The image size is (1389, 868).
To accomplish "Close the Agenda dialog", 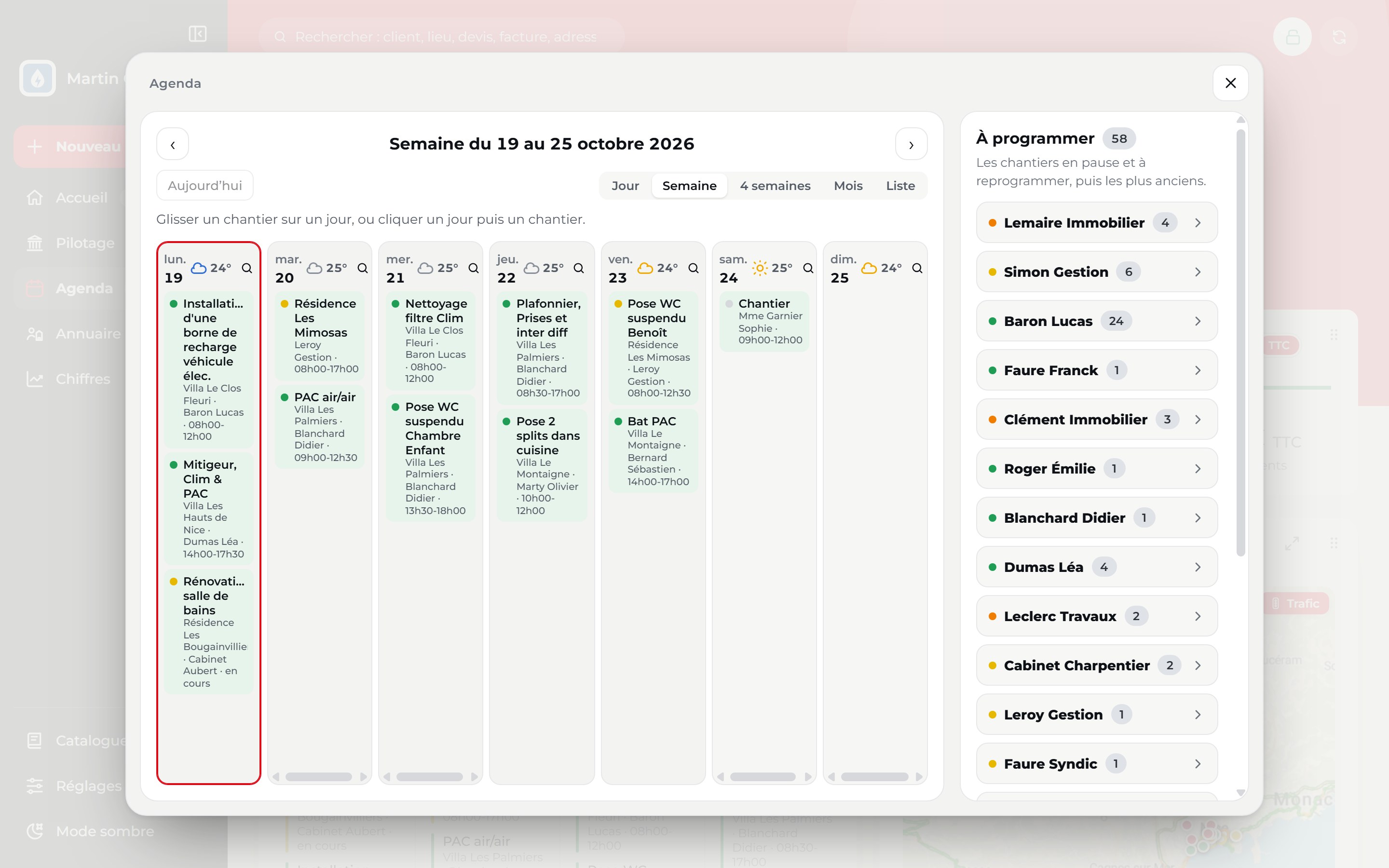I will [1231, 83].
